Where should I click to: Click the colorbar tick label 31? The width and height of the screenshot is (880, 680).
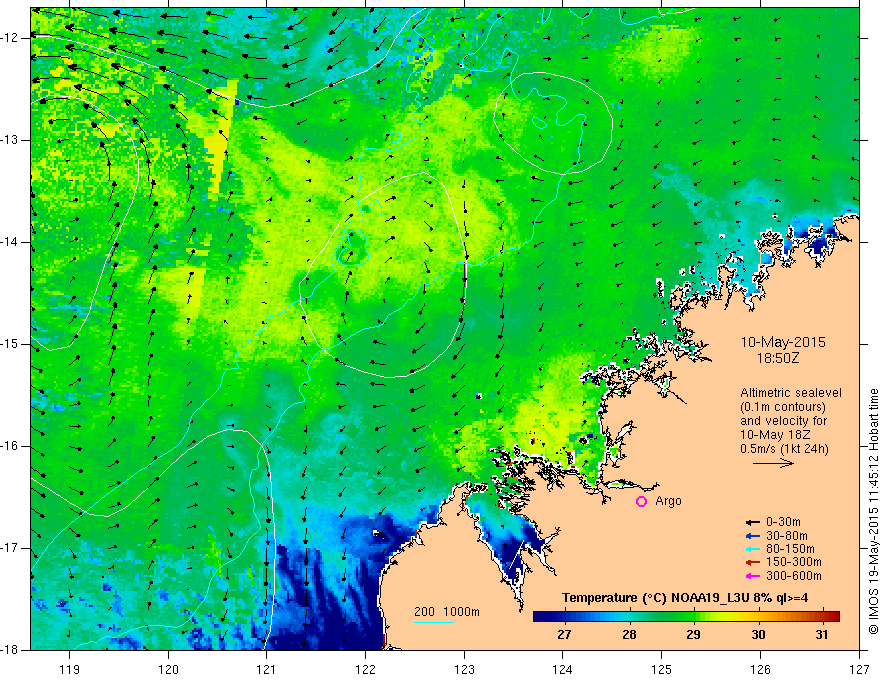point(822,635)
